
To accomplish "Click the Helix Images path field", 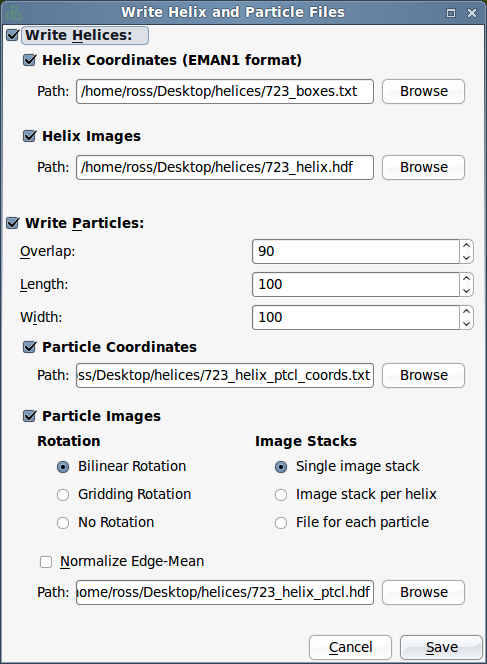I will pos(225,168).
